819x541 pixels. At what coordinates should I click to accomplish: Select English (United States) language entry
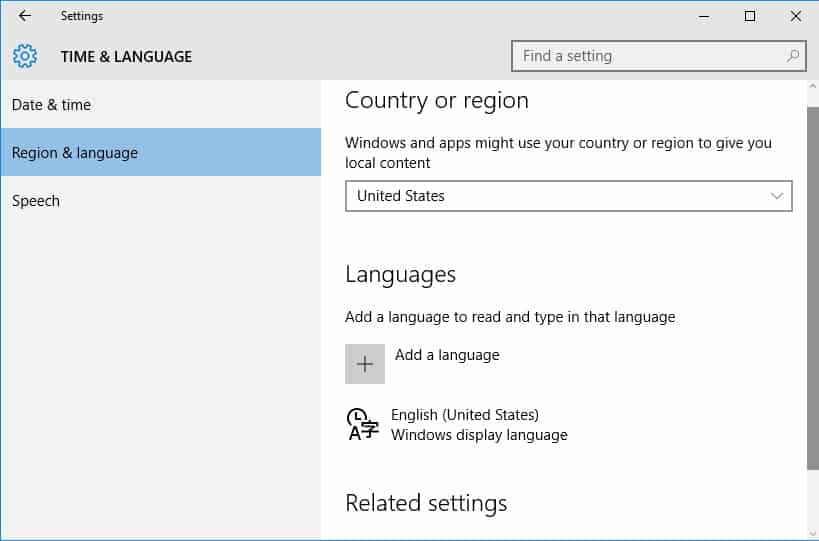[457, 425]
